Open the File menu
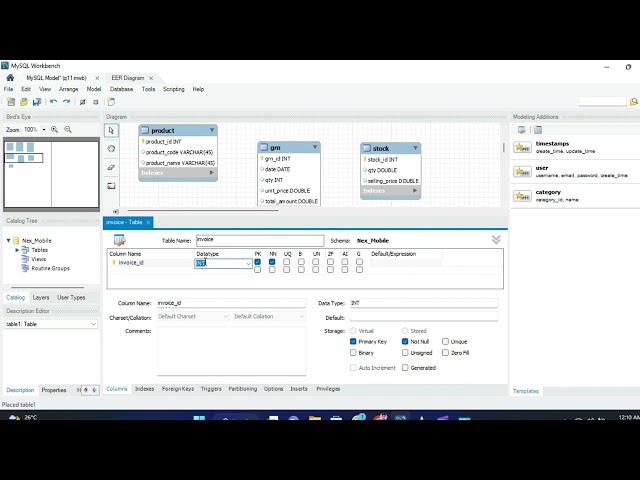This screenshot has width=640, height=480. pos(9,89)
